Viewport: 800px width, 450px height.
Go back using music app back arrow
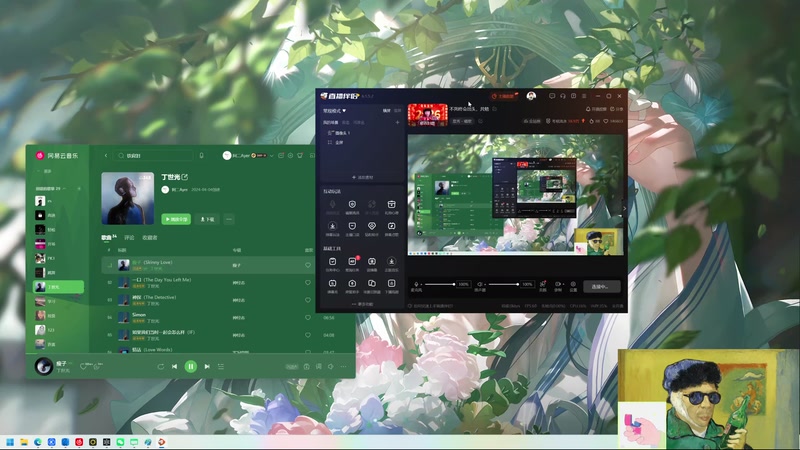tap(106, 156)
